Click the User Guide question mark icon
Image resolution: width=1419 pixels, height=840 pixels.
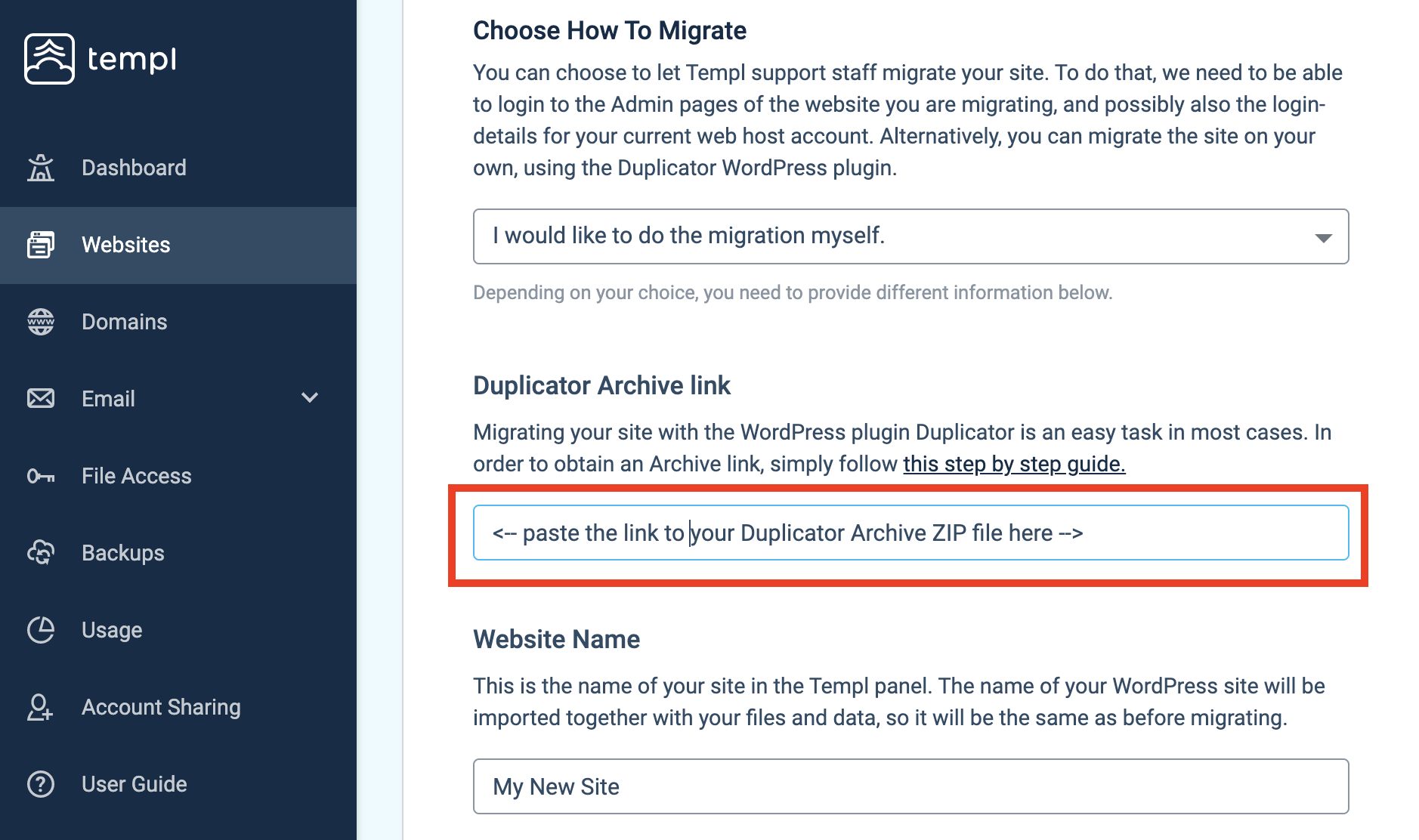coord(41,784)
